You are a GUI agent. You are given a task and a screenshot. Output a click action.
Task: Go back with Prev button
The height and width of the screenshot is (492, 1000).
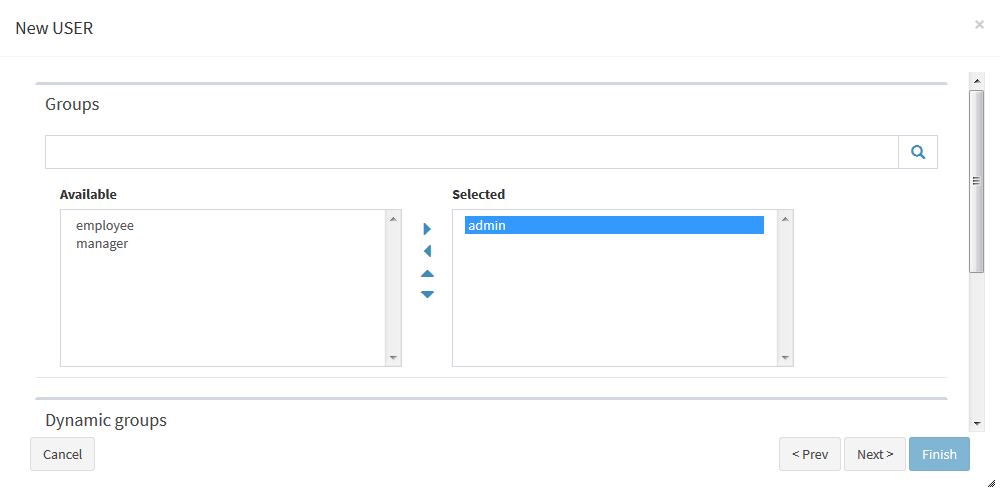click(x=810, y=454)
